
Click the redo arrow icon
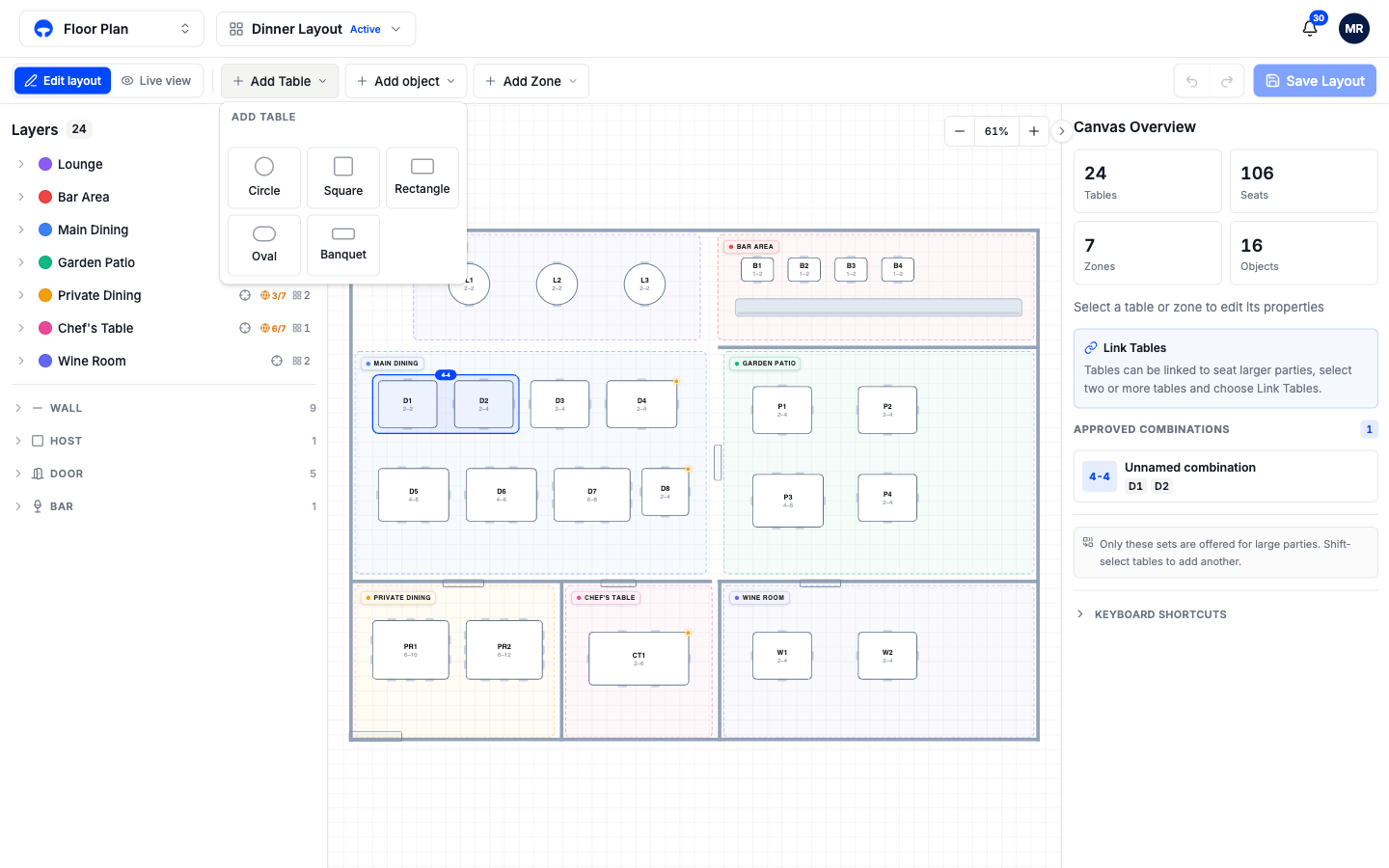point(1227,81)
